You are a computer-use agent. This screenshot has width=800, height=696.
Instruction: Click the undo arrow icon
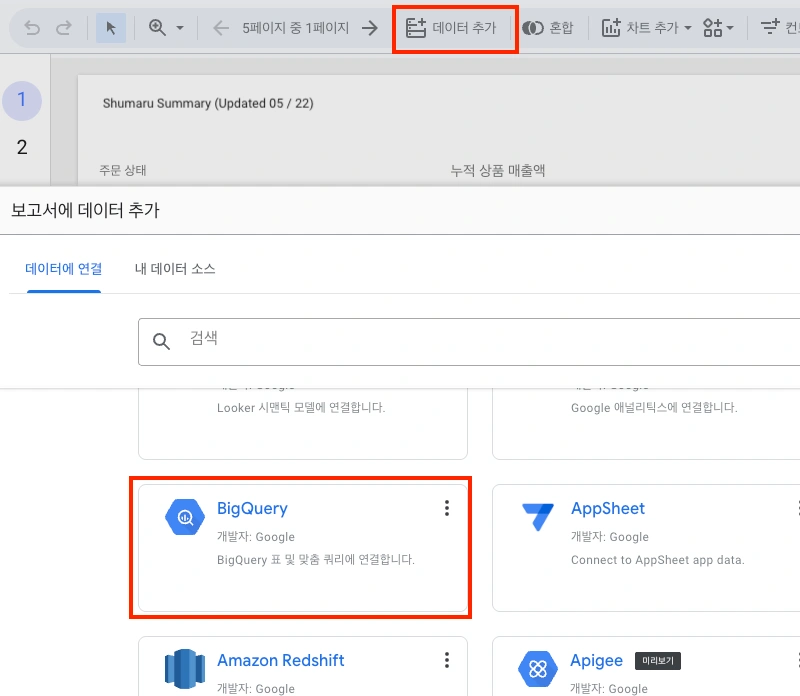32,28
